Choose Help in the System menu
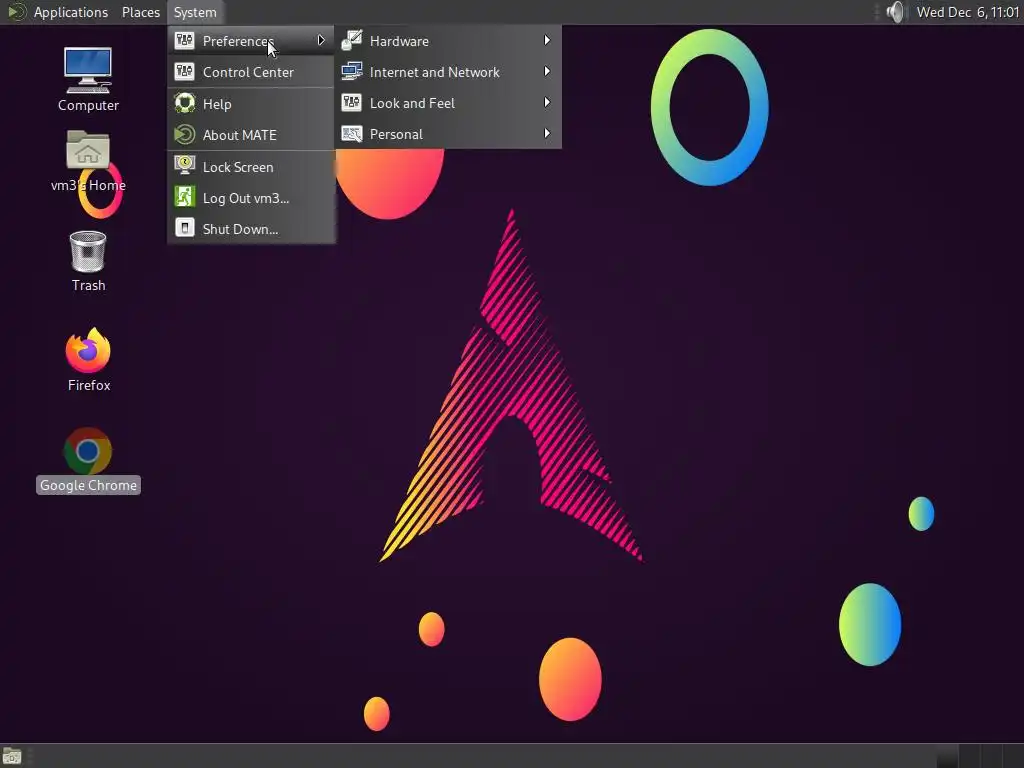The image size is (1024, 768). pyautogui.click(x=251, y=104)
